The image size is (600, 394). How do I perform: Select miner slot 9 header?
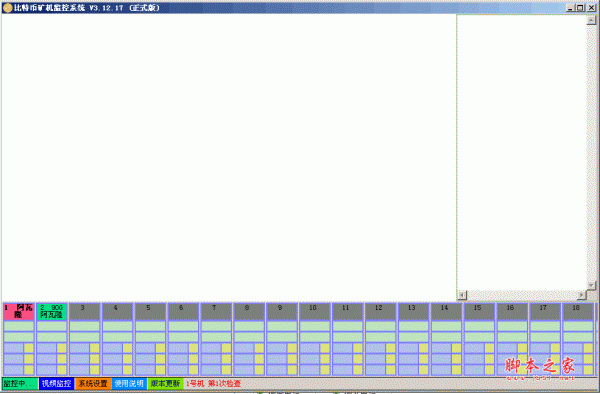[x=282, y=312]
